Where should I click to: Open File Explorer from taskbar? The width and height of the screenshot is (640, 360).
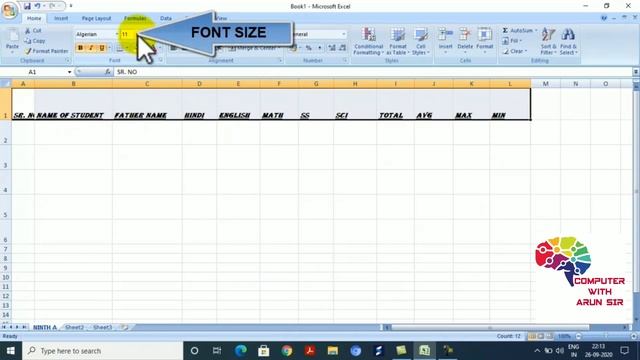pos(333,351)
